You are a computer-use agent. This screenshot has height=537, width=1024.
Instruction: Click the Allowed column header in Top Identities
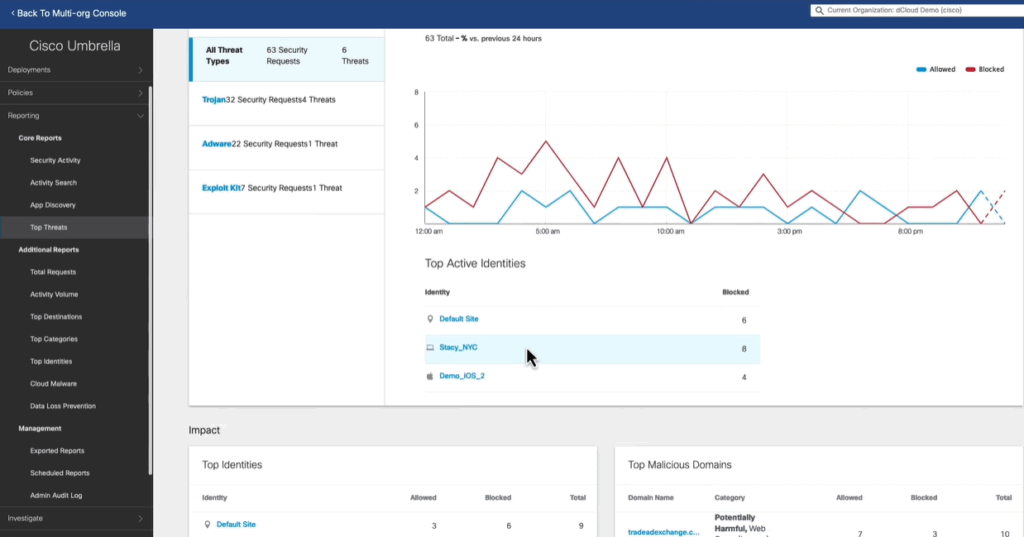[423, 498]
